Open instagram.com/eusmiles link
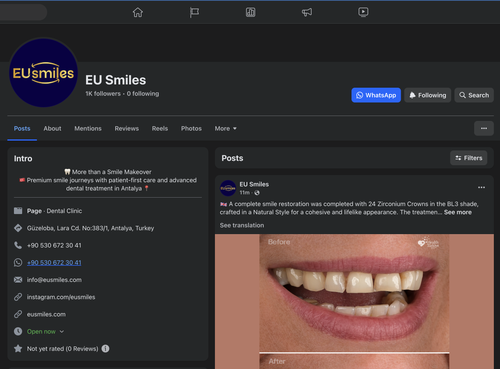This screenshot has height=369, width=500. tap(61, 297)
